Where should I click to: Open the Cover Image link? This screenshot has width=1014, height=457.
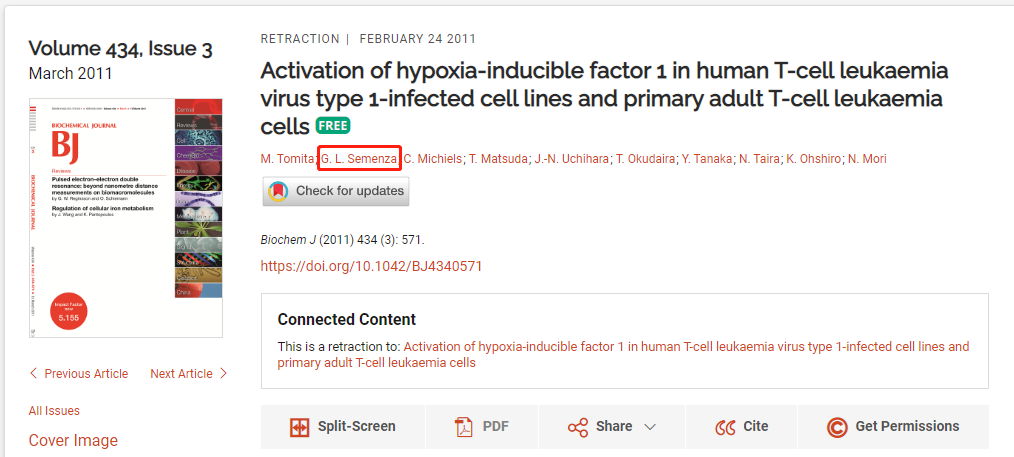[73, 441]
